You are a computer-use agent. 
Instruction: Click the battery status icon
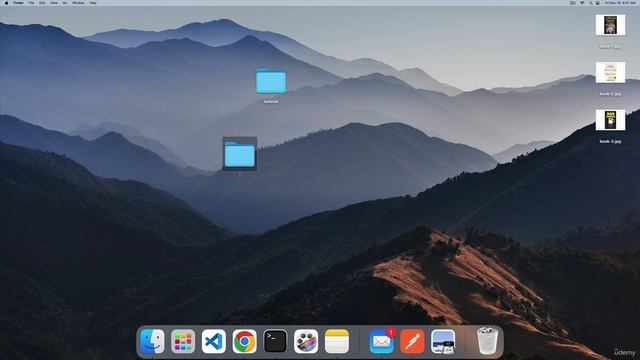(x=573, y=3)
